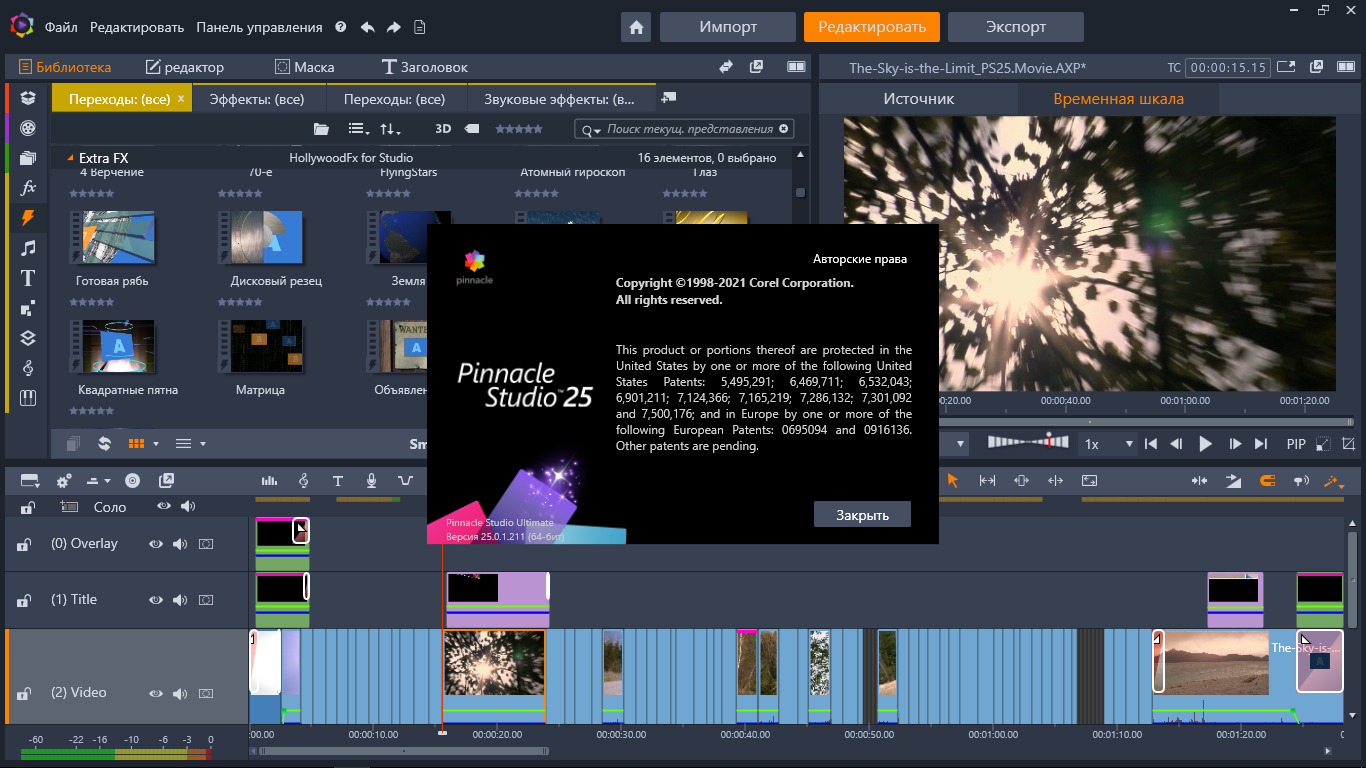Click the create title T icon on timeline toolbar
1366x768 pixels.
point(338,481)
